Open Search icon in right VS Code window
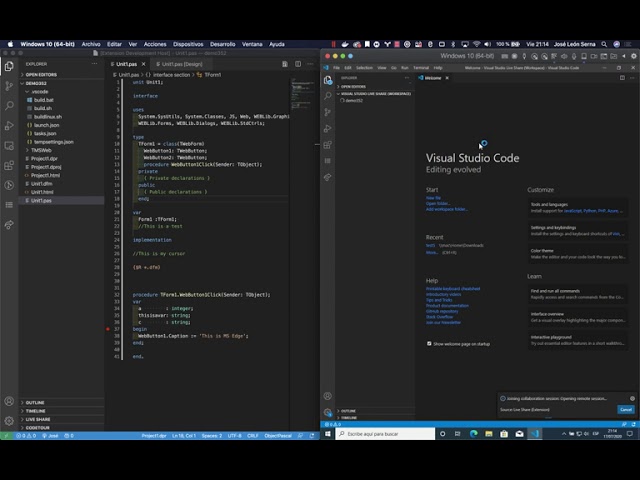640x480 pixels. [x=328, y=96]
